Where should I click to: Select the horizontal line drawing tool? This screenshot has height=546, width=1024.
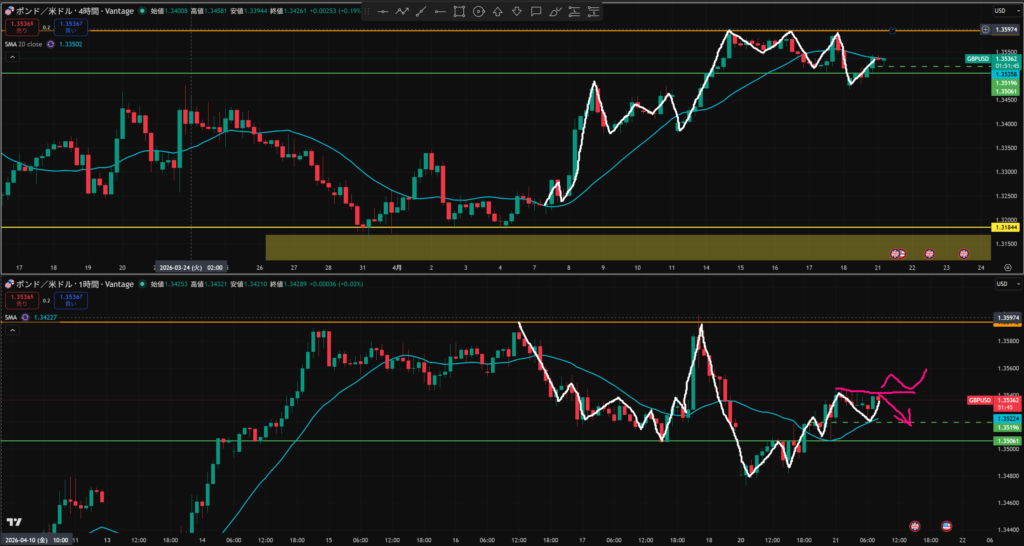click(x=382, y=12)
